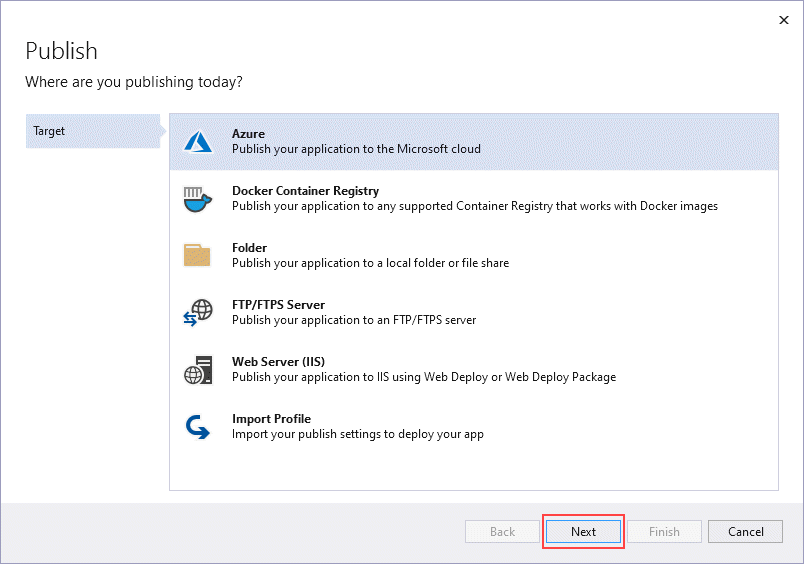Close the Publish dialog with X

[x=784, y=20]
